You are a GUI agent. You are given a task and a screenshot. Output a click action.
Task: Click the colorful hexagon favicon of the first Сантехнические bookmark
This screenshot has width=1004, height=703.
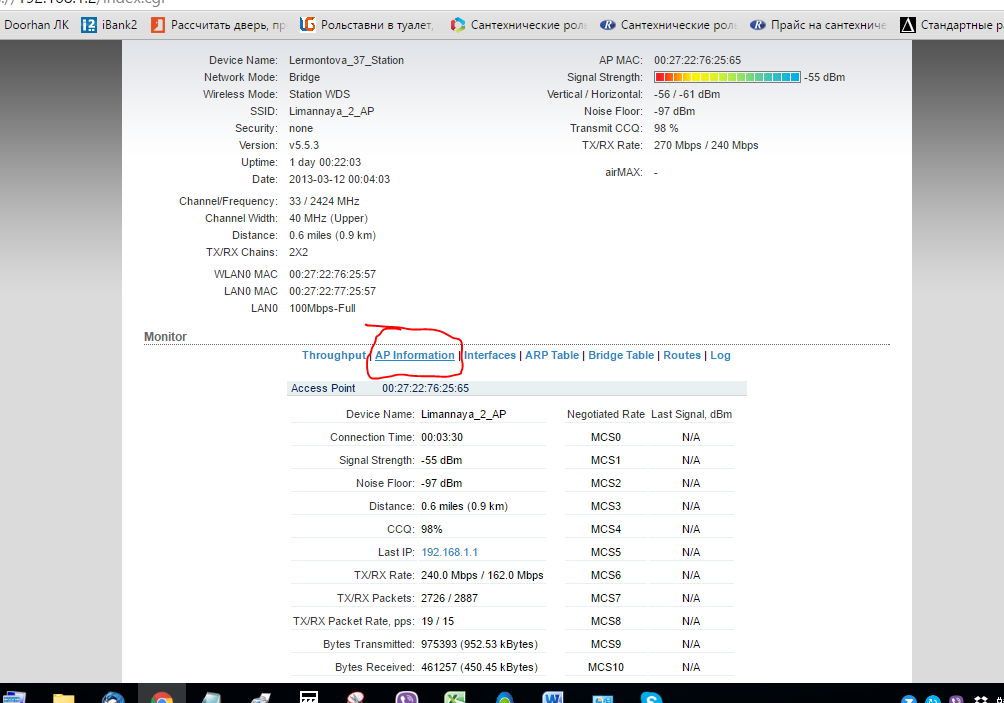pos(457,25)
